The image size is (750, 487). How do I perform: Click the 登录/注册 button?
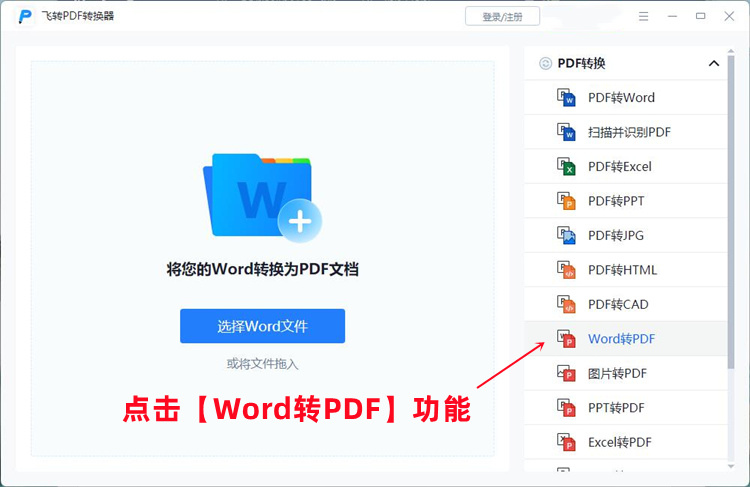pyautogui.click(x=502, y=16)
